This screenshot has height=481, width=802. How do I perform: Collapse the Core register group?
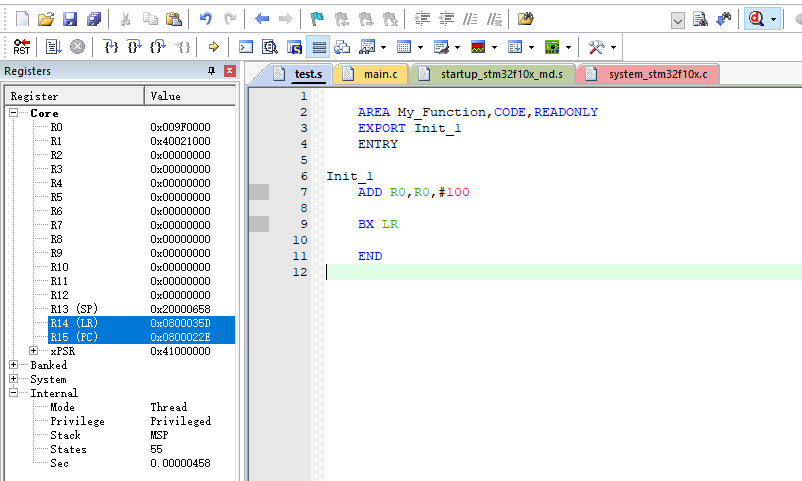coord(14,113)
